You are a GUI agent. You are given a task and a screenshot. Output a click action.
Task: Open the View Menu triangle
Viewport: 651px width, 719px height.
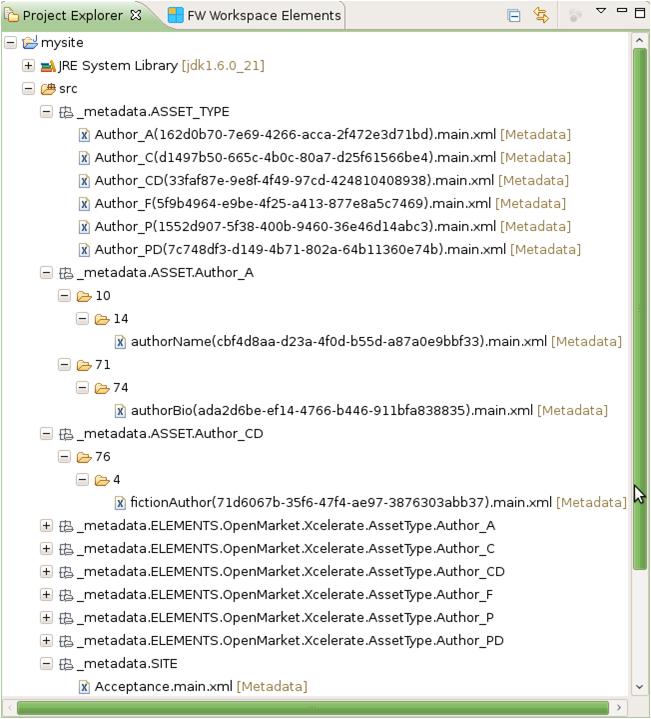click(601, 11)
